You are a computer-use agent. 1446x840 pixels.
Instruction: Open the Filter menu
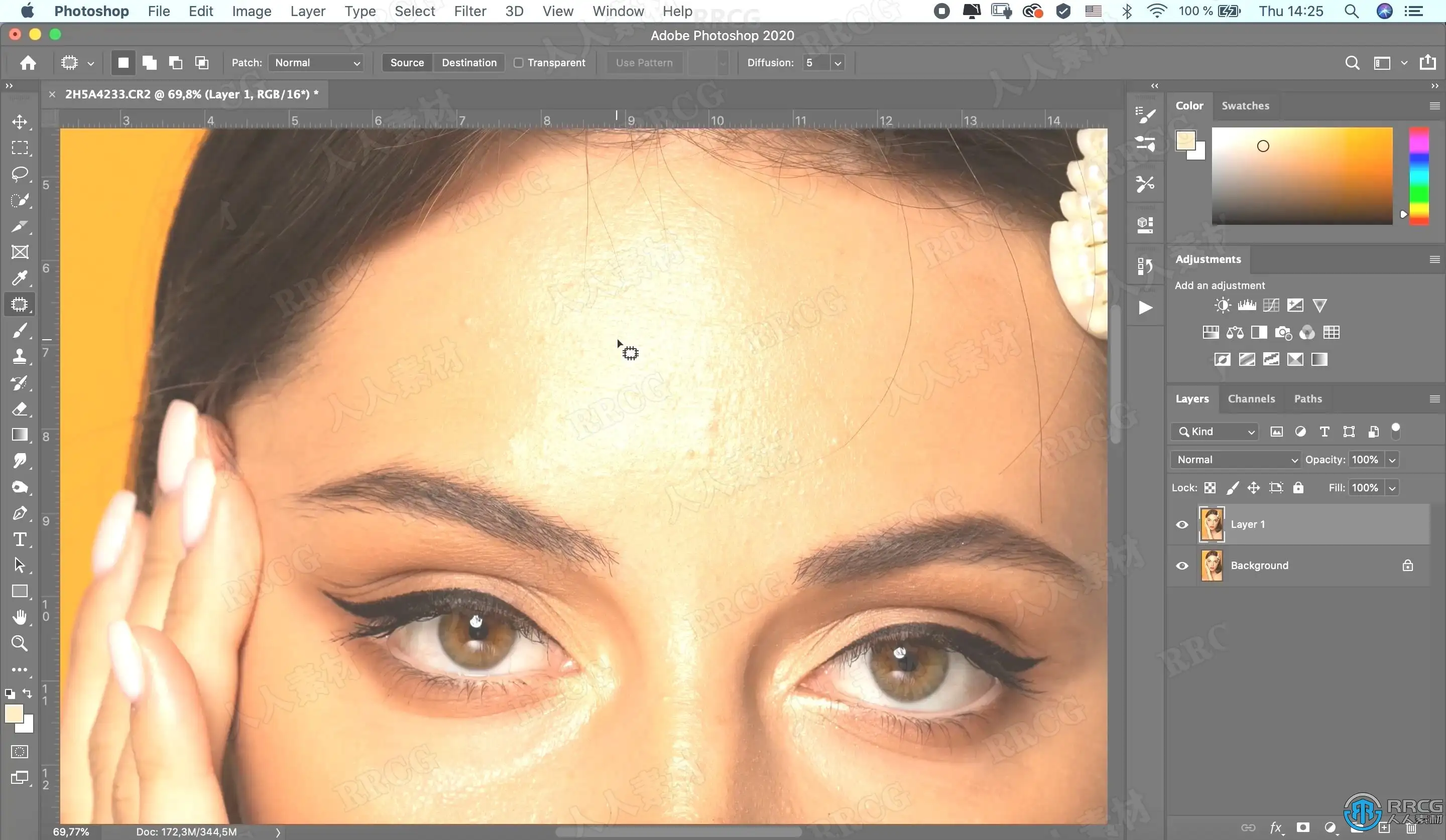pyautogui.click(x=469, y=11)
